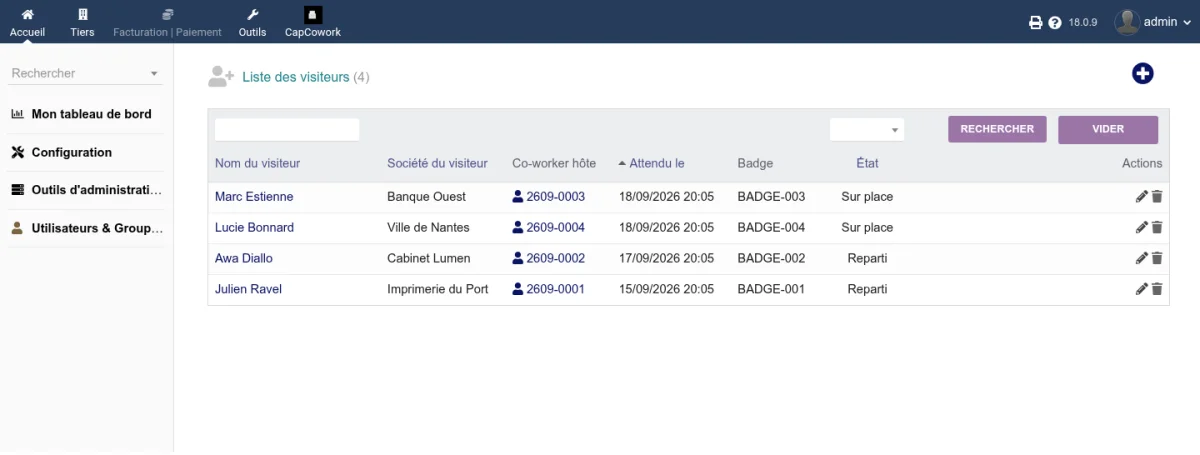
Task: Click the Ville de Nantes cell
Action: [428, 228]
